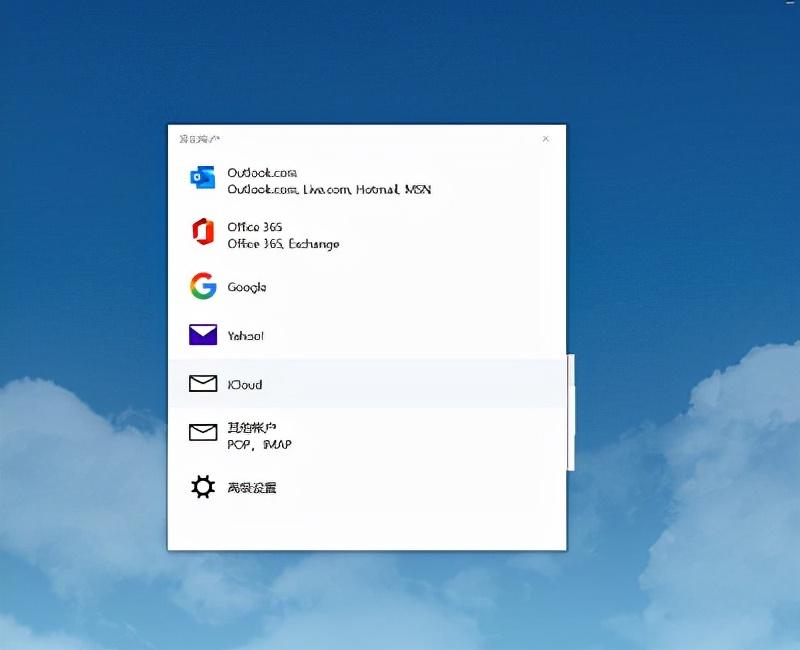Select the "Yahoo!" account label

(x=246, y=336)
